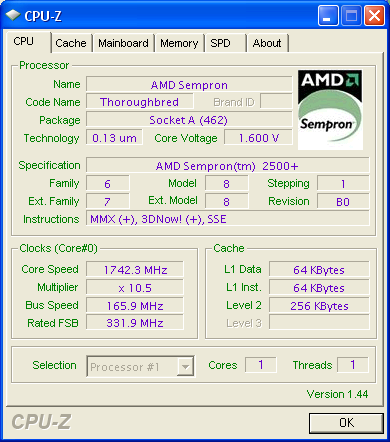Click the Thoroughbred code name value
Viewport: 390px width, 442px height.
click(140, 102)
